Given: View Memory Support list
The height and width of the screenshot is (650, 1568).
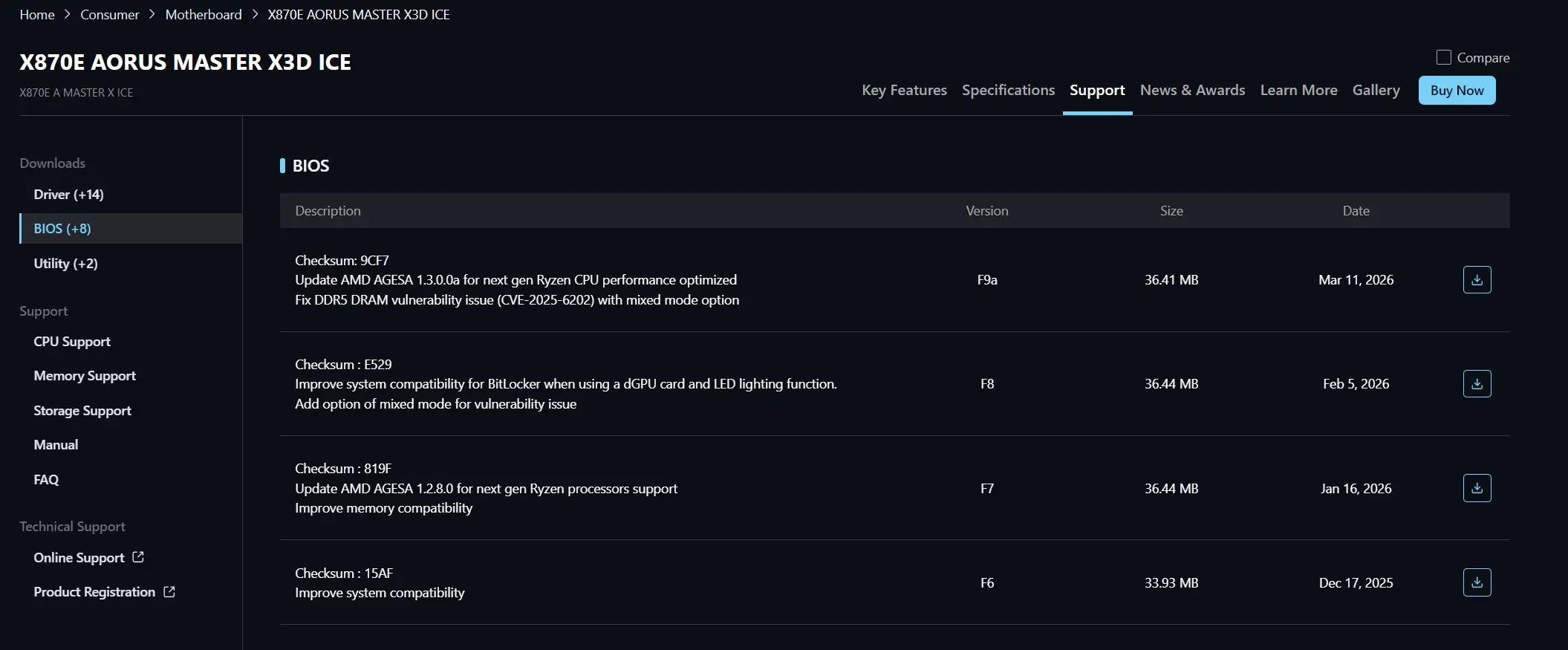Looking at the screenshot, I should [x=85, y=376].
